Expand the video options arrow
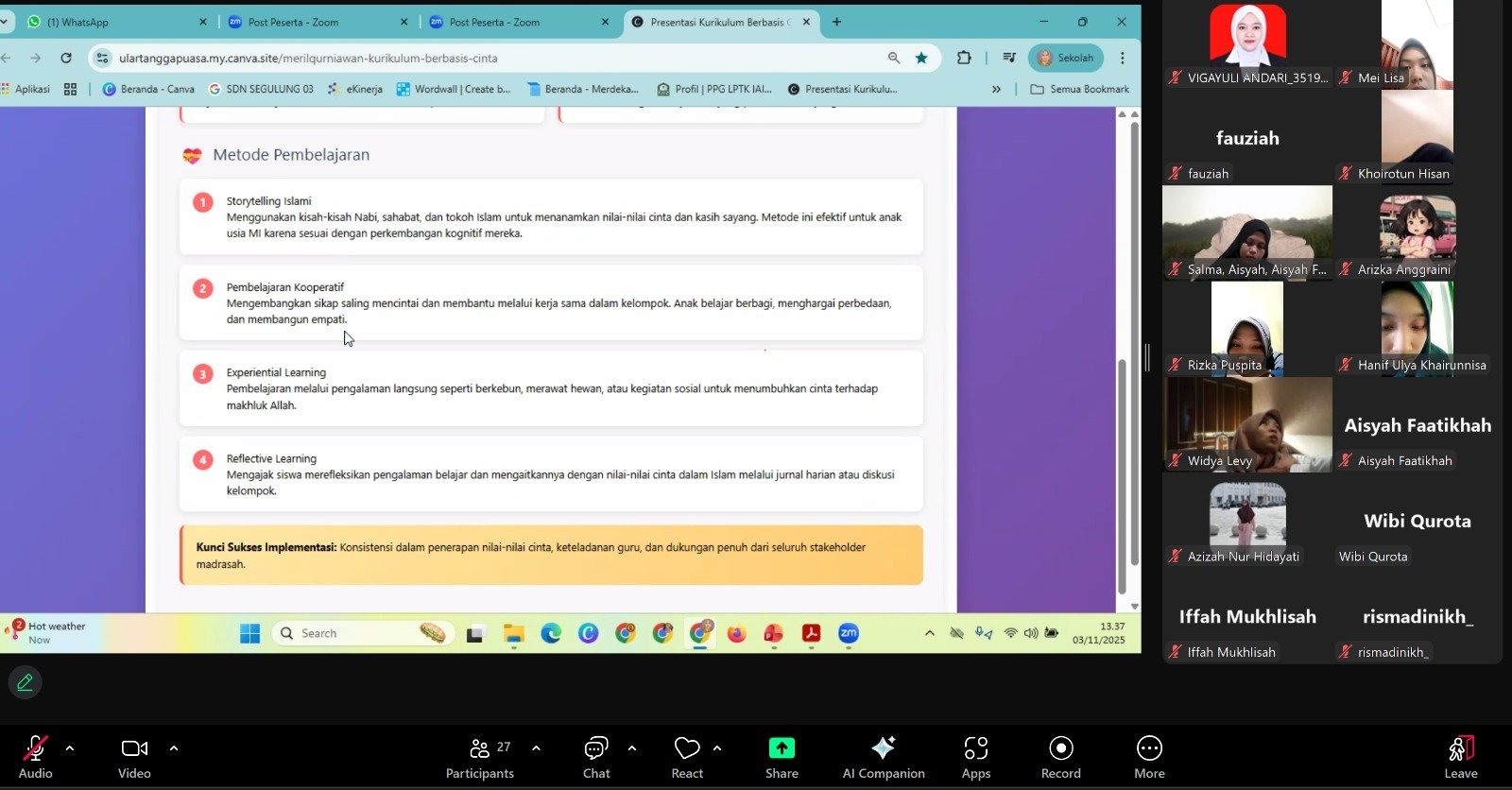1512x790 pixels. 174,748
